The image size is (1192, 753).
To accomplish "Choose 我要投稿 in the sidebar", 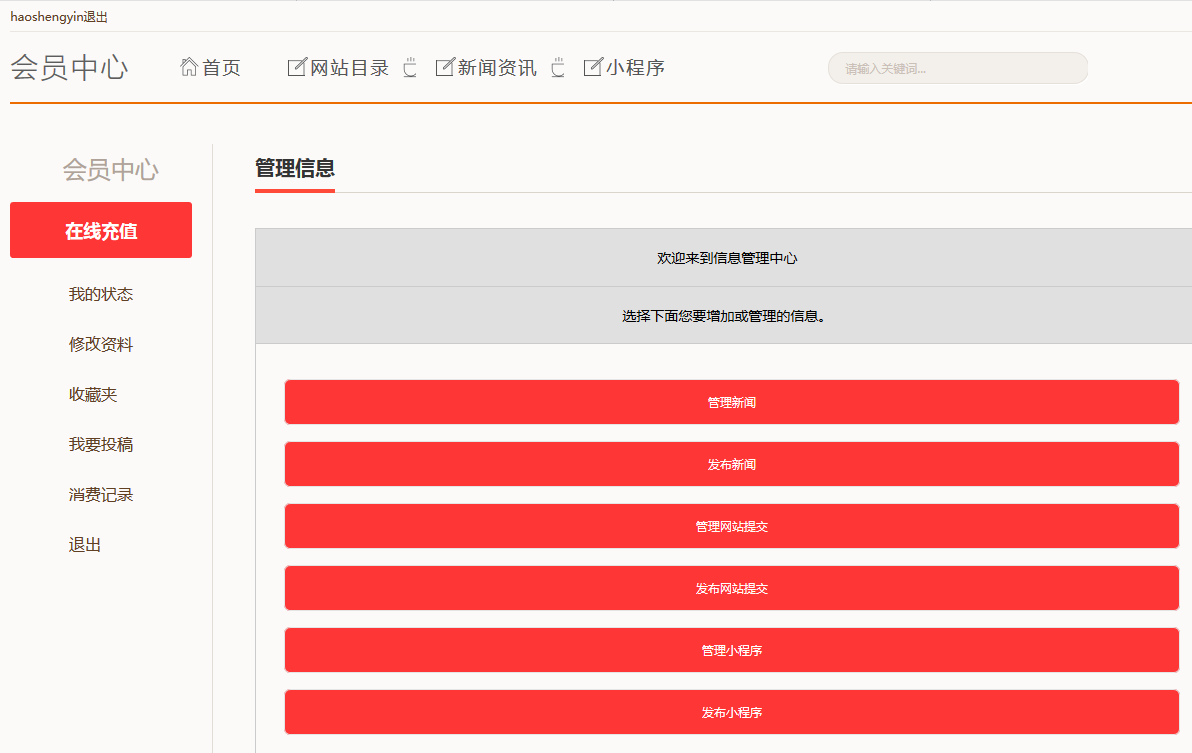I will tap(101, 444).
